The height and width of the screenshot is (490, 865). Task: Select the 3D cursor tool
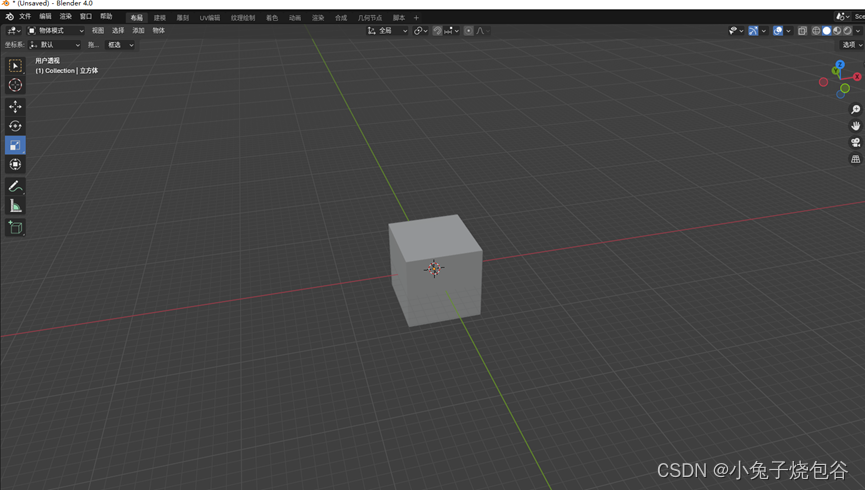click(x=15, y=85)
